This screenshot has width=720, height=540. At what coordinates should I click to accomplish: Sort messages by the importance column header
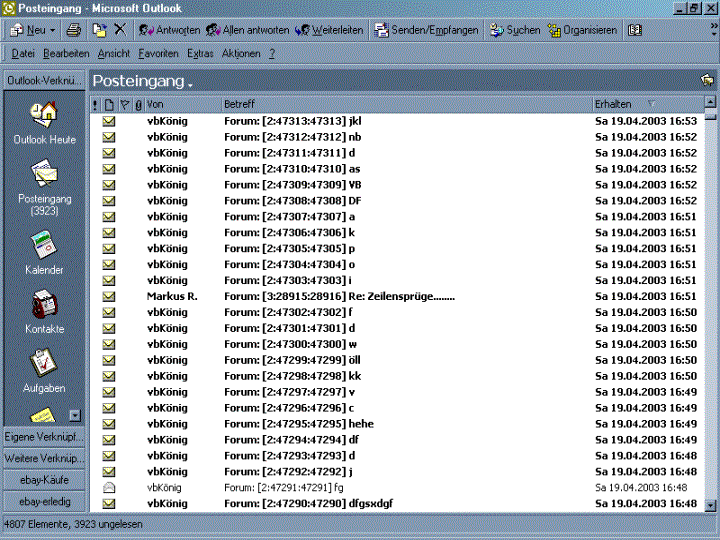click(96, 104)
